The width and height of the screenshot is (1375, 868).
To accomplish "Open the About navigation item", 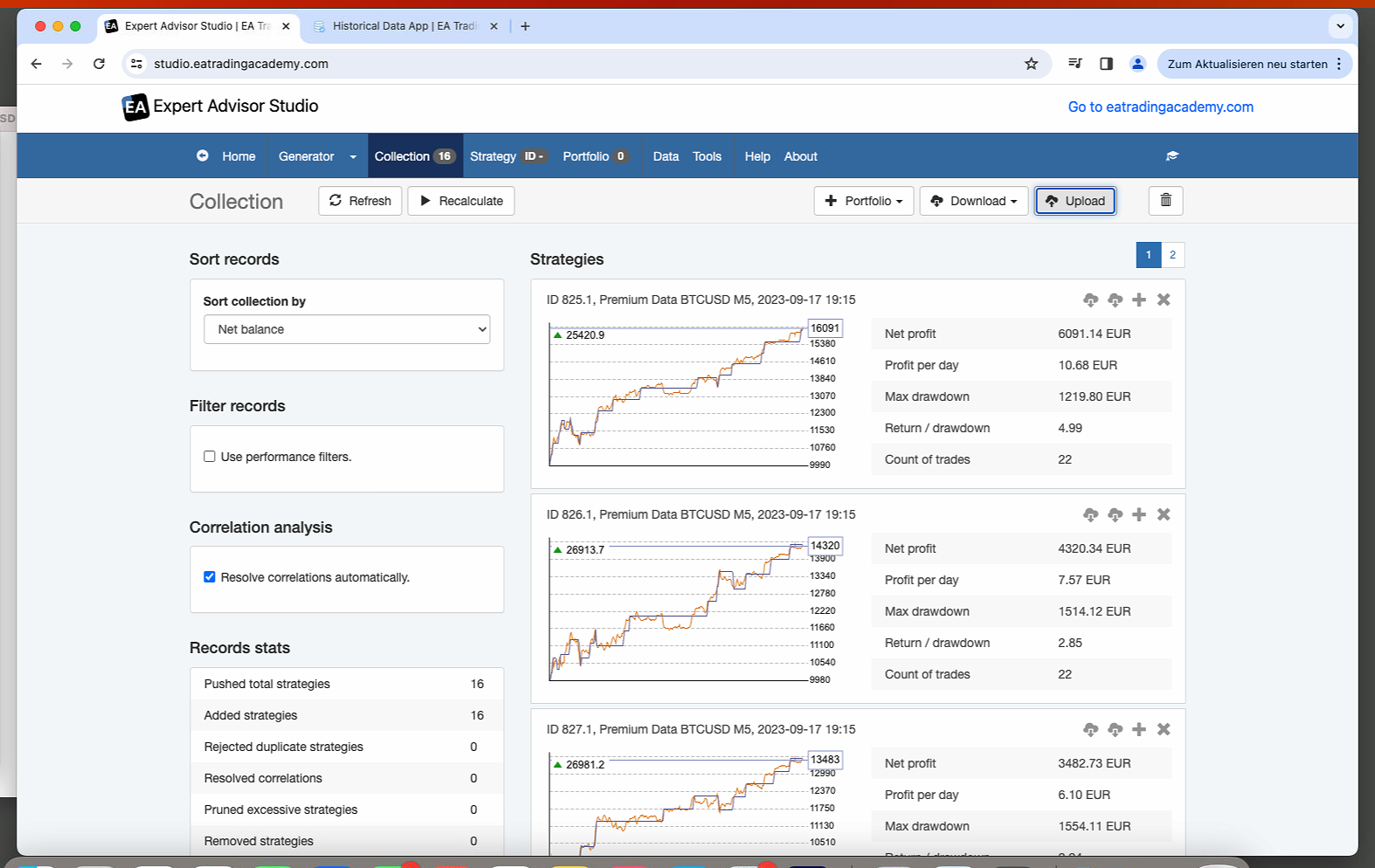I will (x=801, y=156).
